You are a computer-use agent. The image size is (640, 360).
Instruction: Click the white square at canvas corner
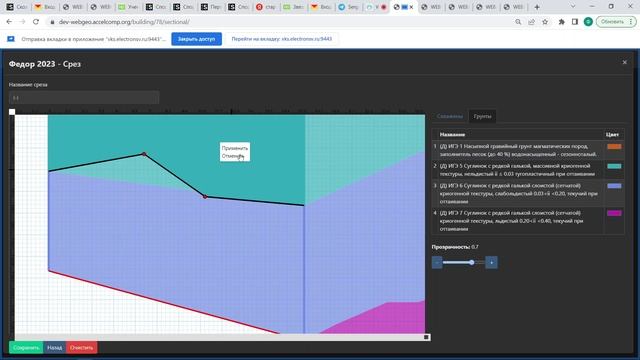12,112
